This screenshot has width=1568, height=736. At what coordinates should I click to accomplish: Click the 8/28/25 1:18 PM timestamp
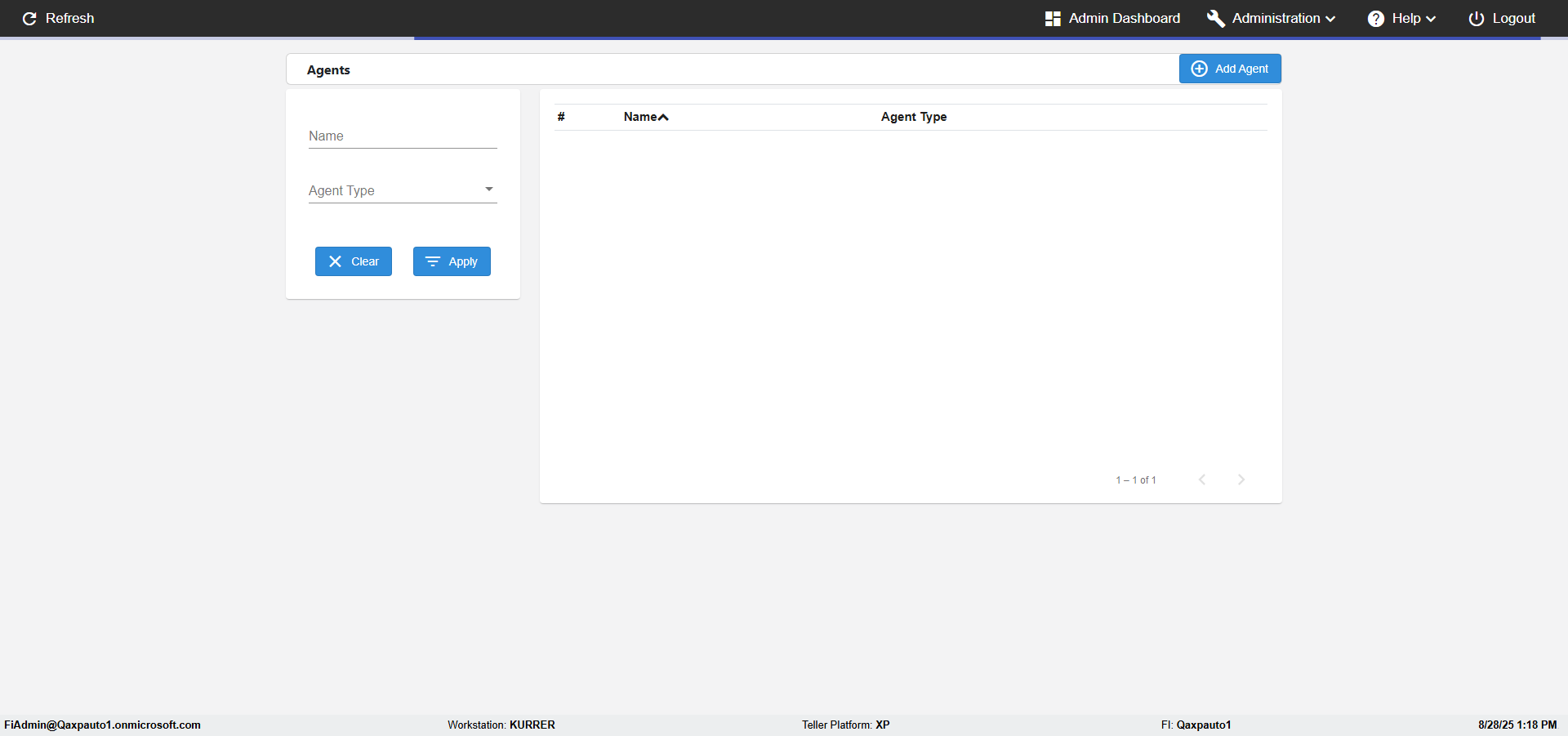1517,725
